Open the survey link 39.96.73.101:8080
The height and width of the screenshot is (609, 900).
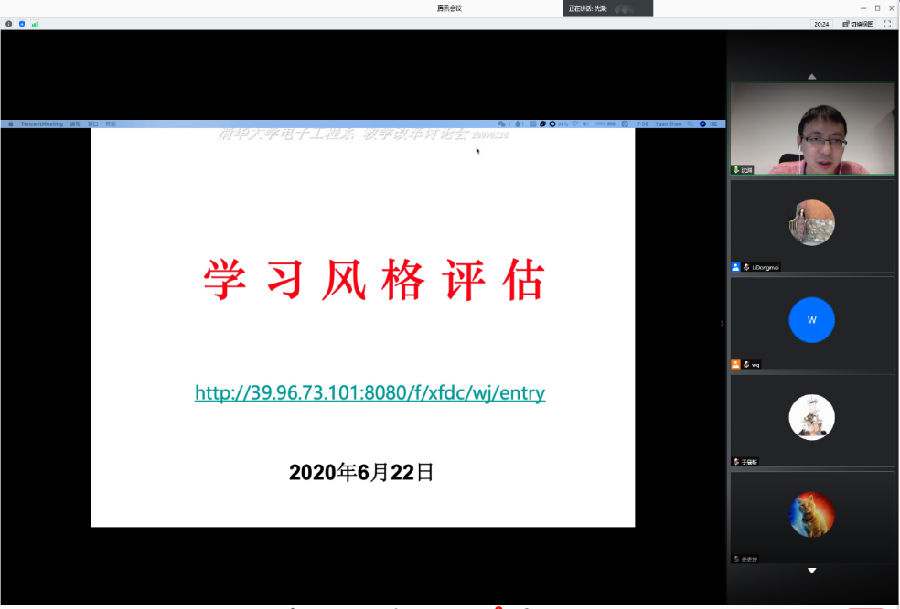[x=370, y=392]
